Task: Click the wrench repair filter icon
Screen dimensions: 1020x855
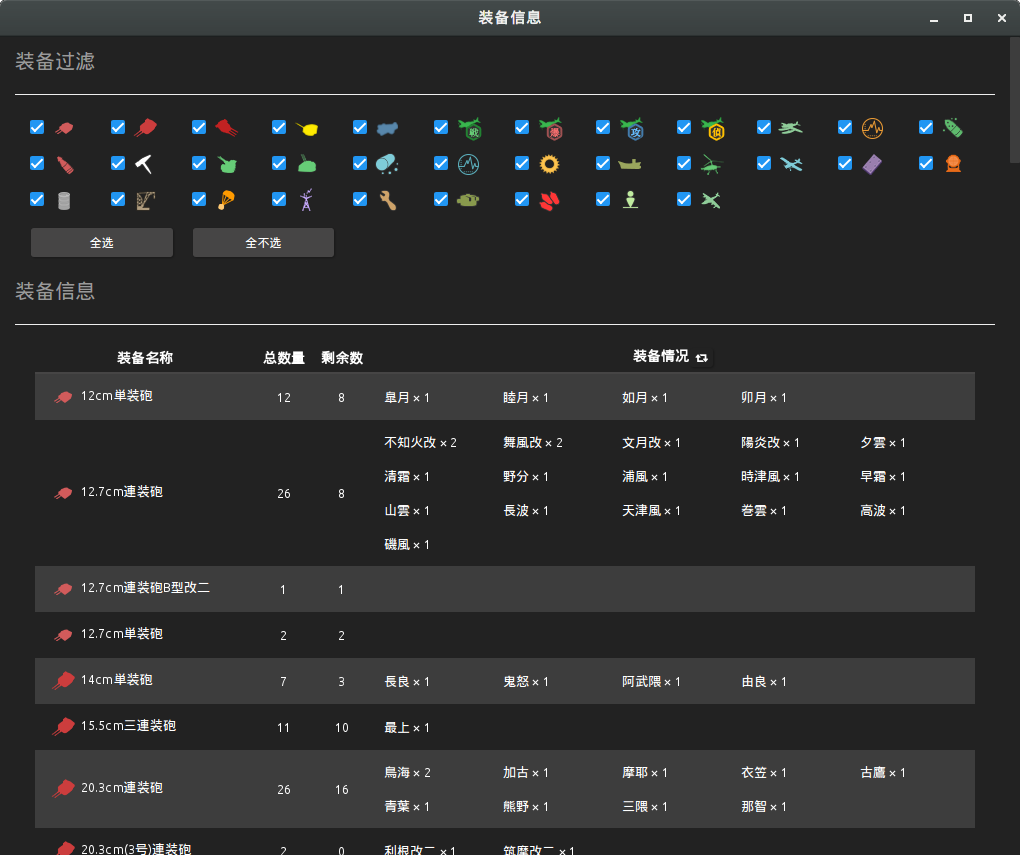Action: click(388, 200)
